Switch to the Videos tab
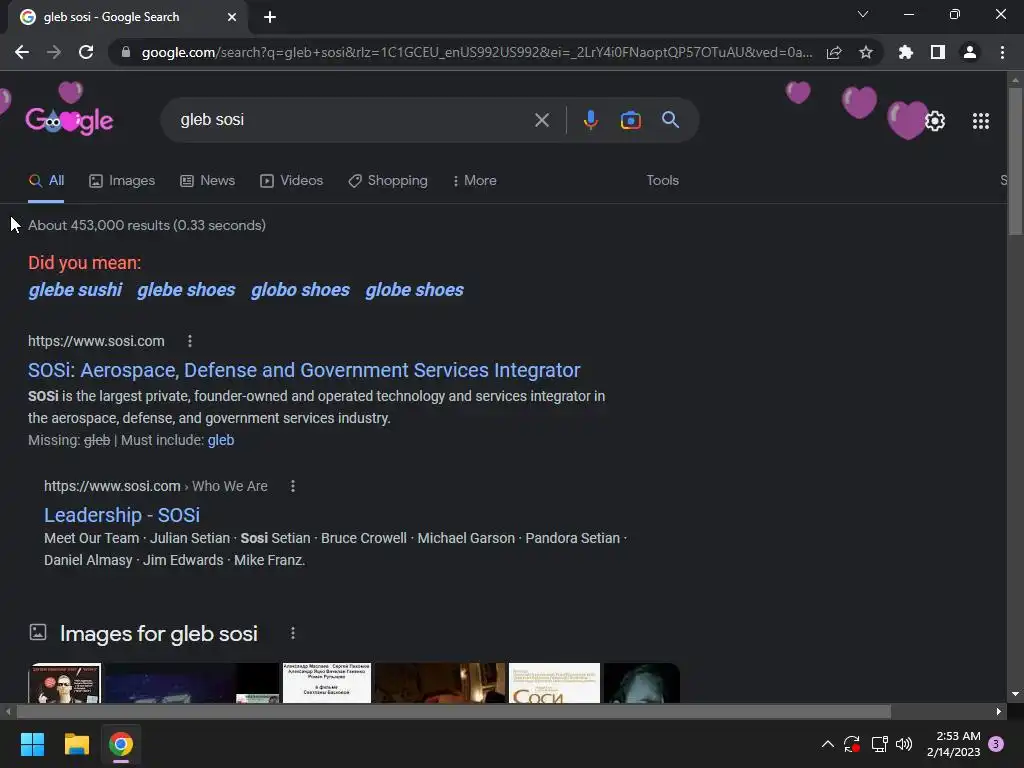Image resolution: width=1024 pixels, height=768 pixels. (291, 181)
